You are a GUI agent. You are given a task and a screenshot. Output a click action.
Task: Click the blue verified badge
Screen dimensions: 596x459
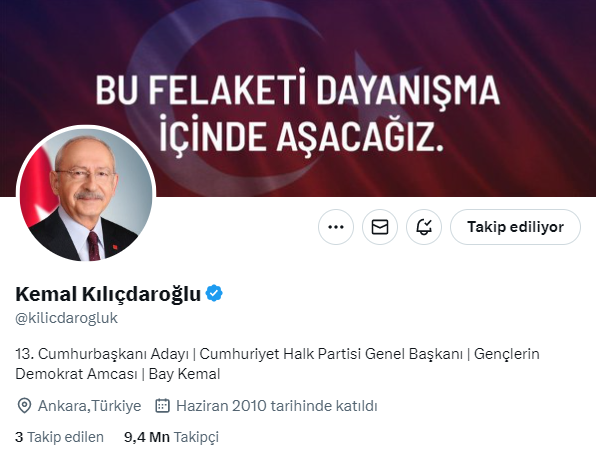214,293
